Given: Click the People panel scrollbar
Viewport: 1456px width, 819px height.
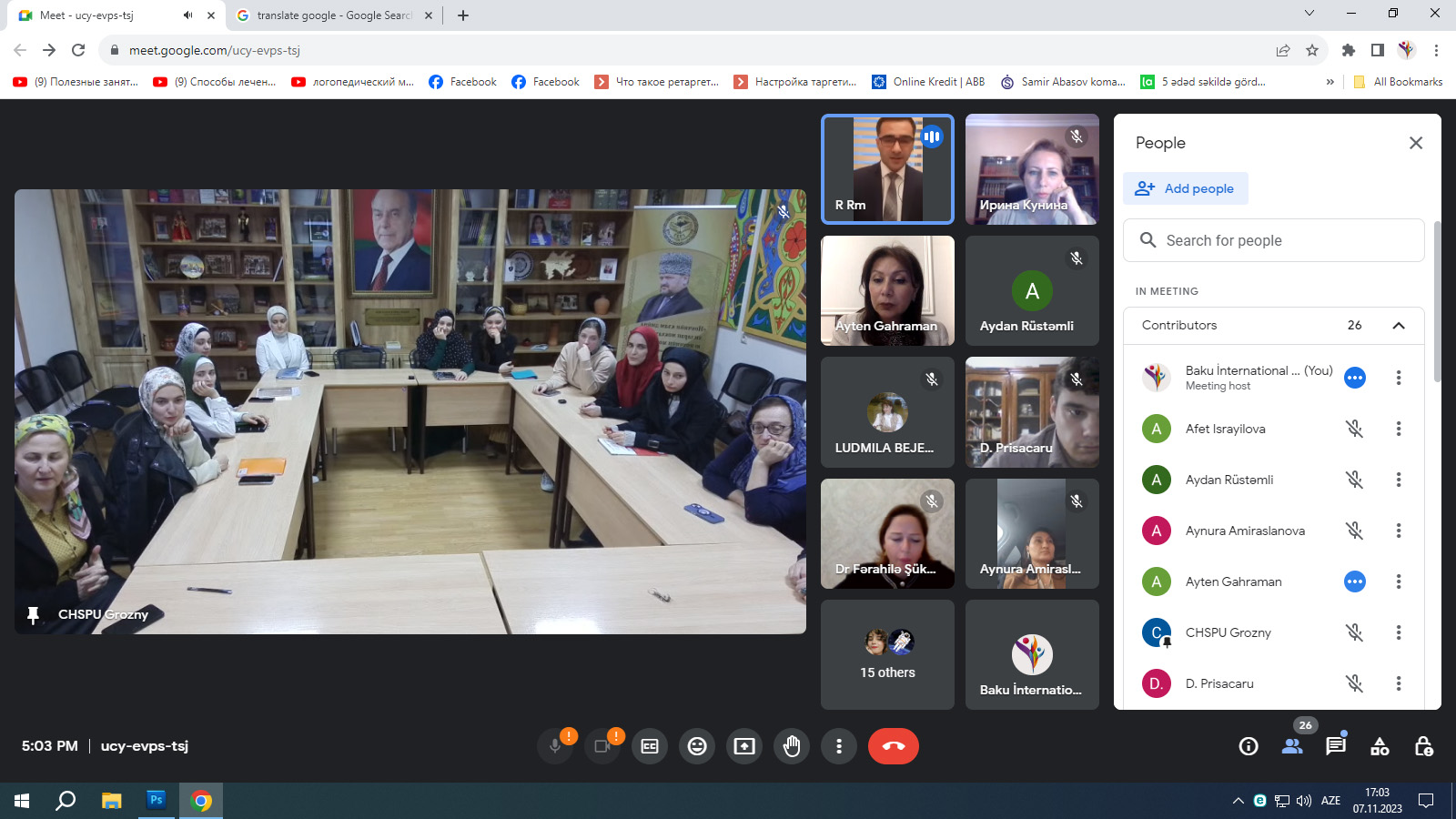Looking at the screenshot, I should tap(1437, 300).
